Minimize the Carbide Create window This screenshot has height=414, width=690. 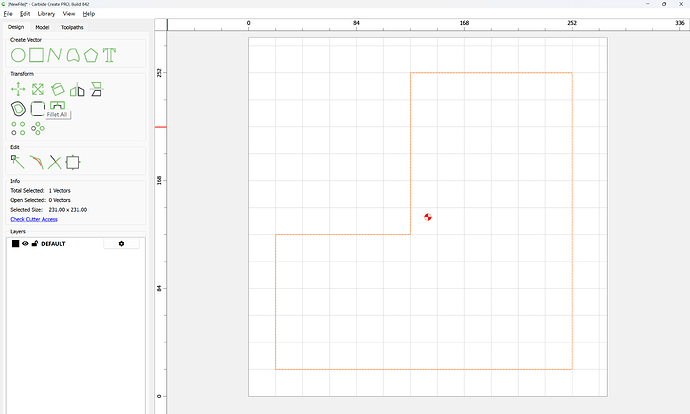click(x=648, y=4)
